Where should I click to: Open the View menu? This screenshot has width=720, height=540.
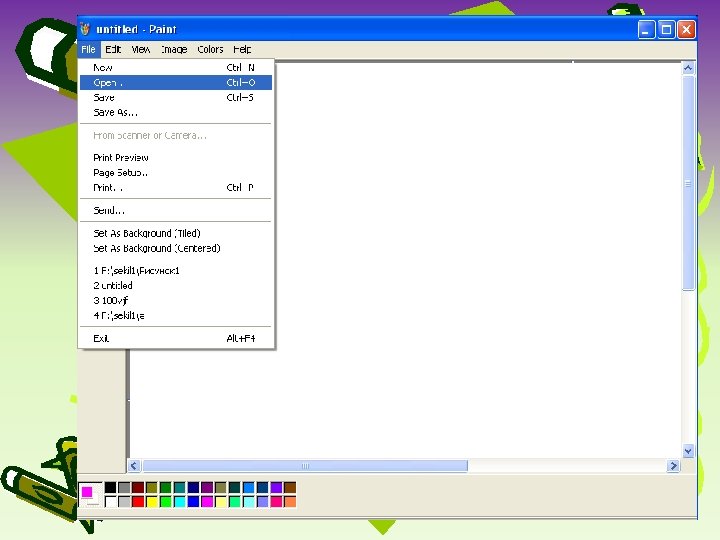pyautogui.click(x=141, y=49)
